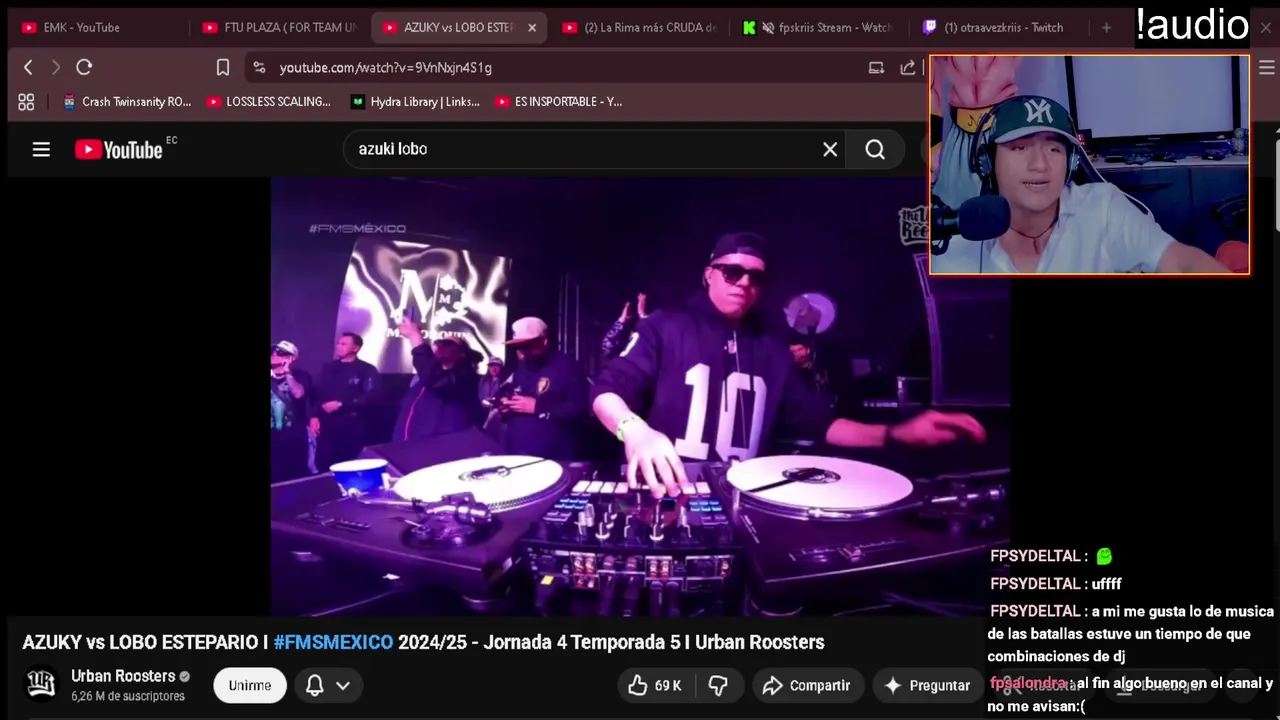Screen dimensions: 1280x720
Task: Switch to the FTU PLAZA tab
Action: pos(280,27)
